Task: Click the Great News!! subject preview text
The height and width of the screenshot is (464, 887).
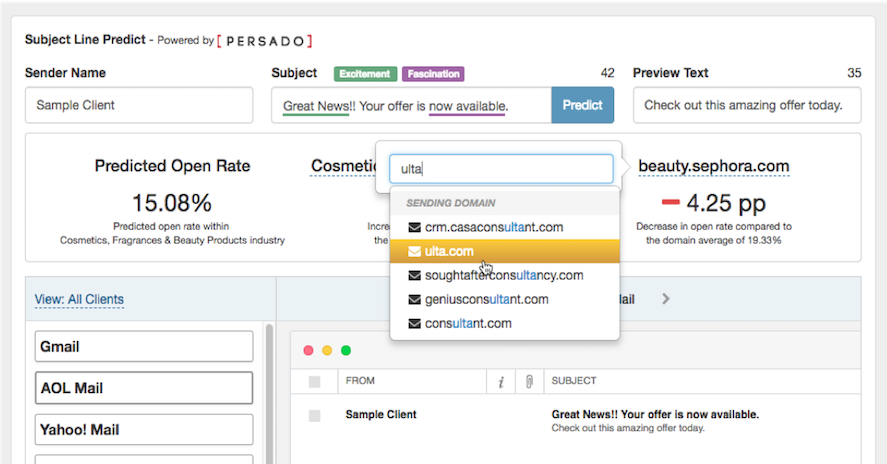Action: pyautogui.click(x=655, y=414)
